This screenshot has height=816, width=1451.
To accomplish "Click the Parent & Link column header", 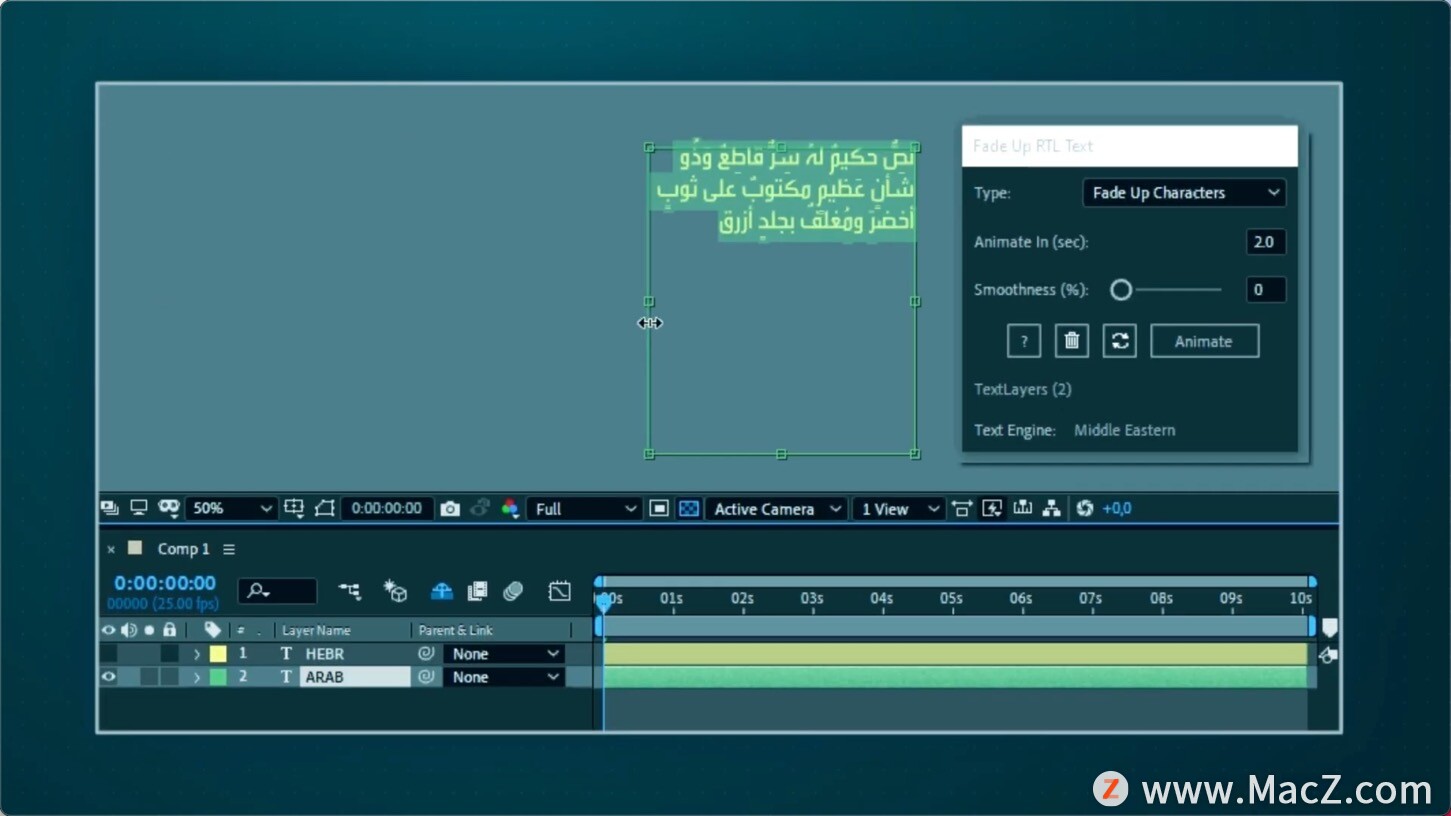I will click(x=456, y=630).
